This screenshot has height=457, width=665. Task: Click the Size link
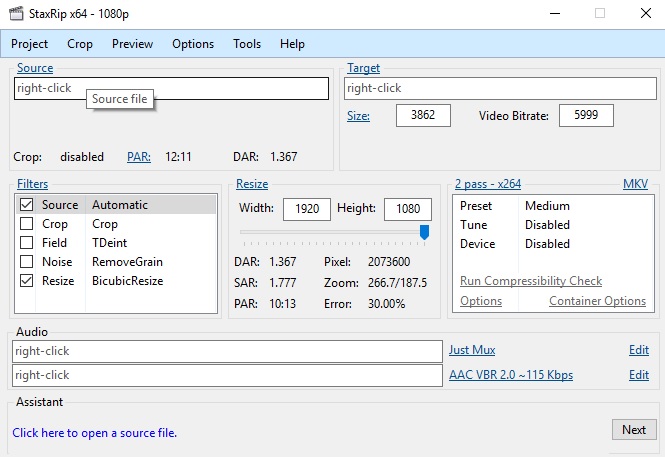(x=358, y=116)
